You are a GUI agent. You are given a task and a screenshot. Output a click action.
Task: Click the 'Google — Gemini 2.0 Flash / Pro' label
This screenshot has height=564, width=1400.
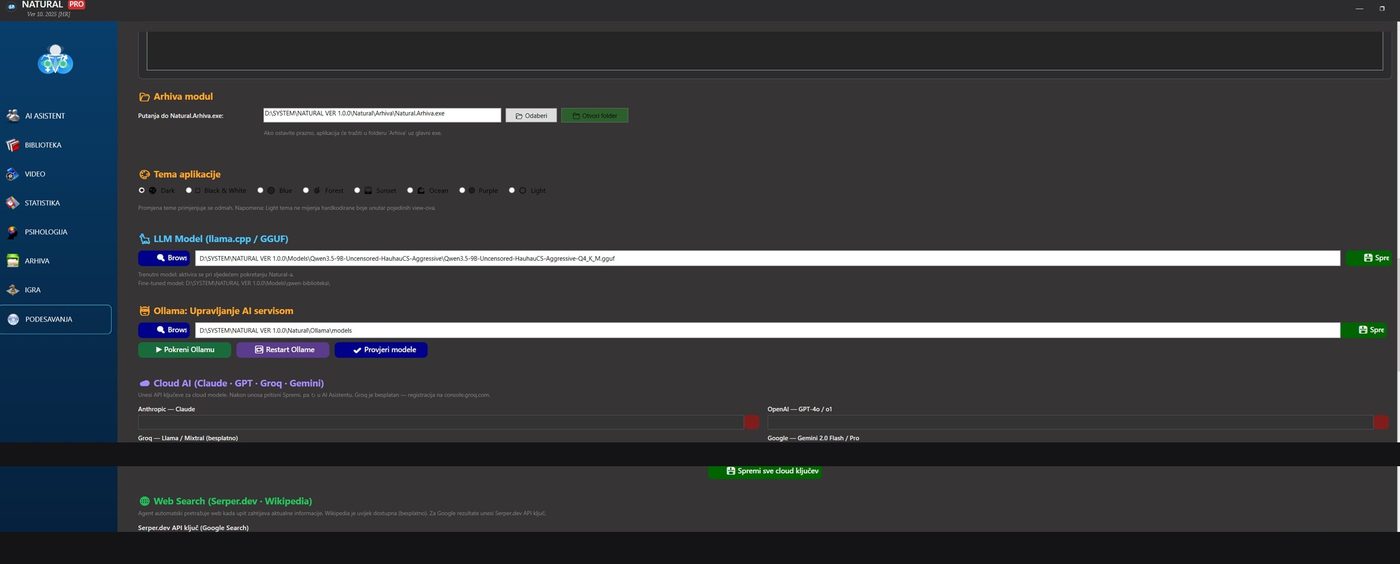coord(813,438)
